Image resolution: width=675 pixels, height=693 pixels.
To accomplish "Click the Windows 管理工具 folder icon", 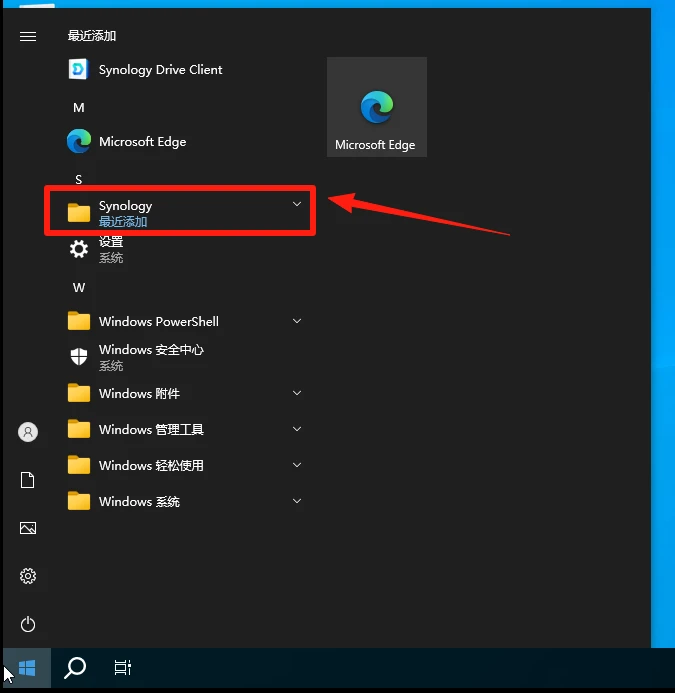I will pos(79,429).
